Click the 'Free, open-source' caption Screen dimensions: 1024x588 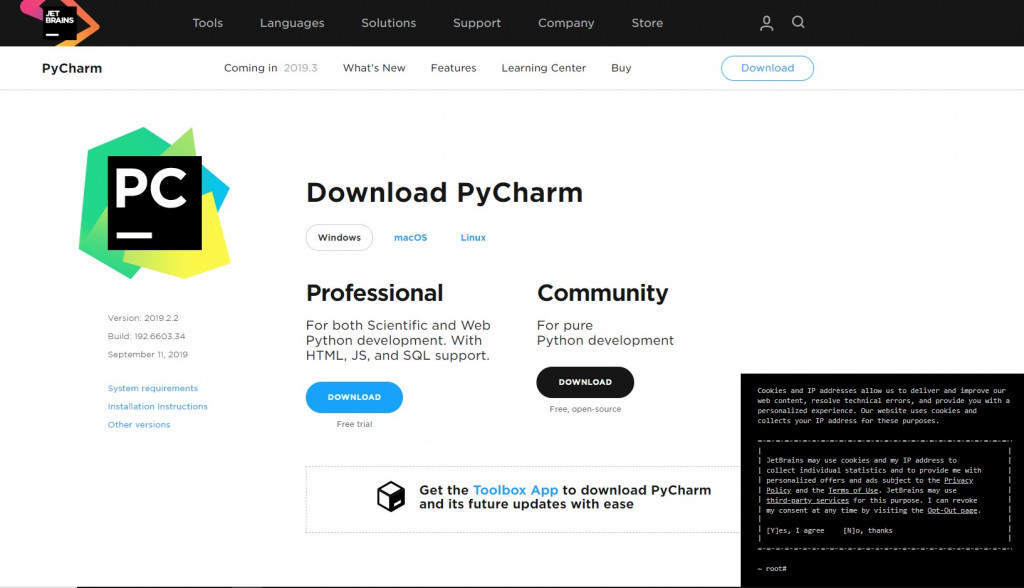pos(585,409)
